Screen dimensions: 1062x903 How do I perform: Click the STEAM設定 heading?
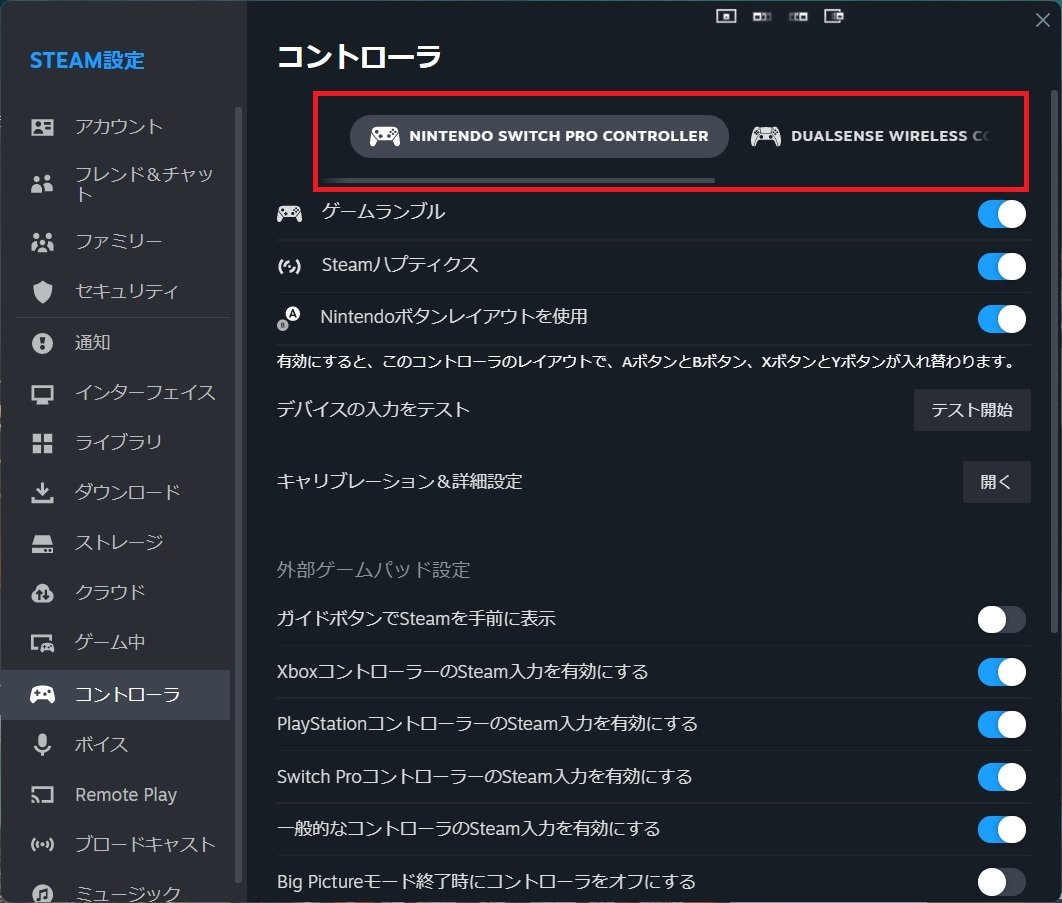click(x=87, y=60)
